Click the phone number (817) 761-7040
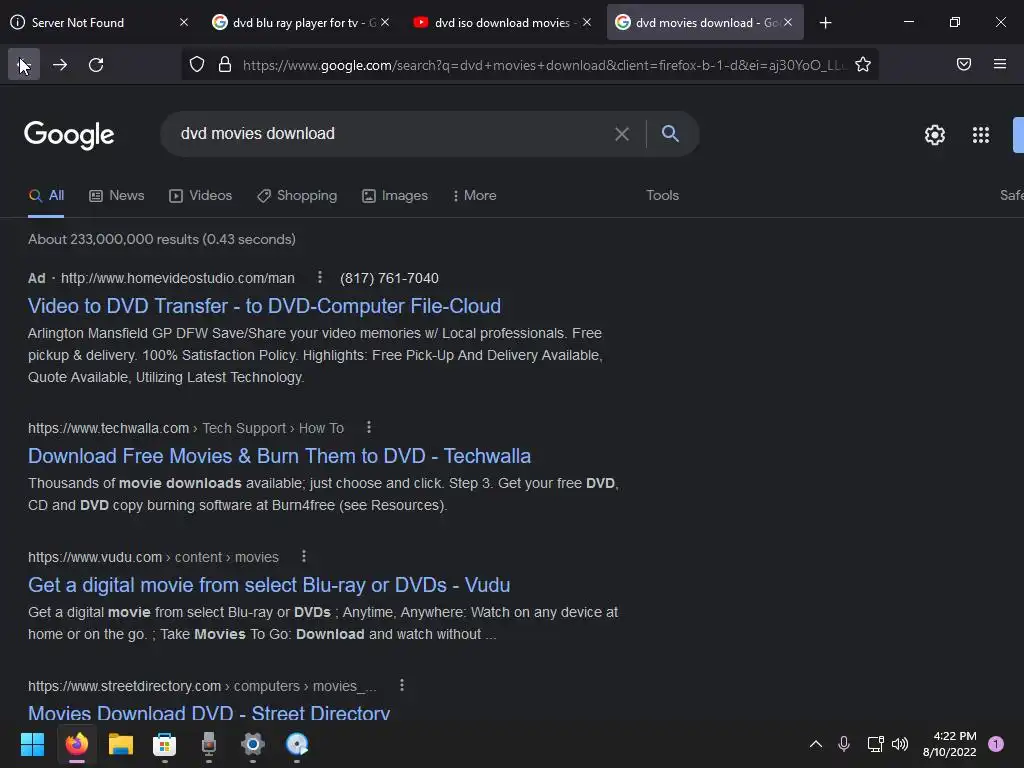1024x768 pixels. 389,278
